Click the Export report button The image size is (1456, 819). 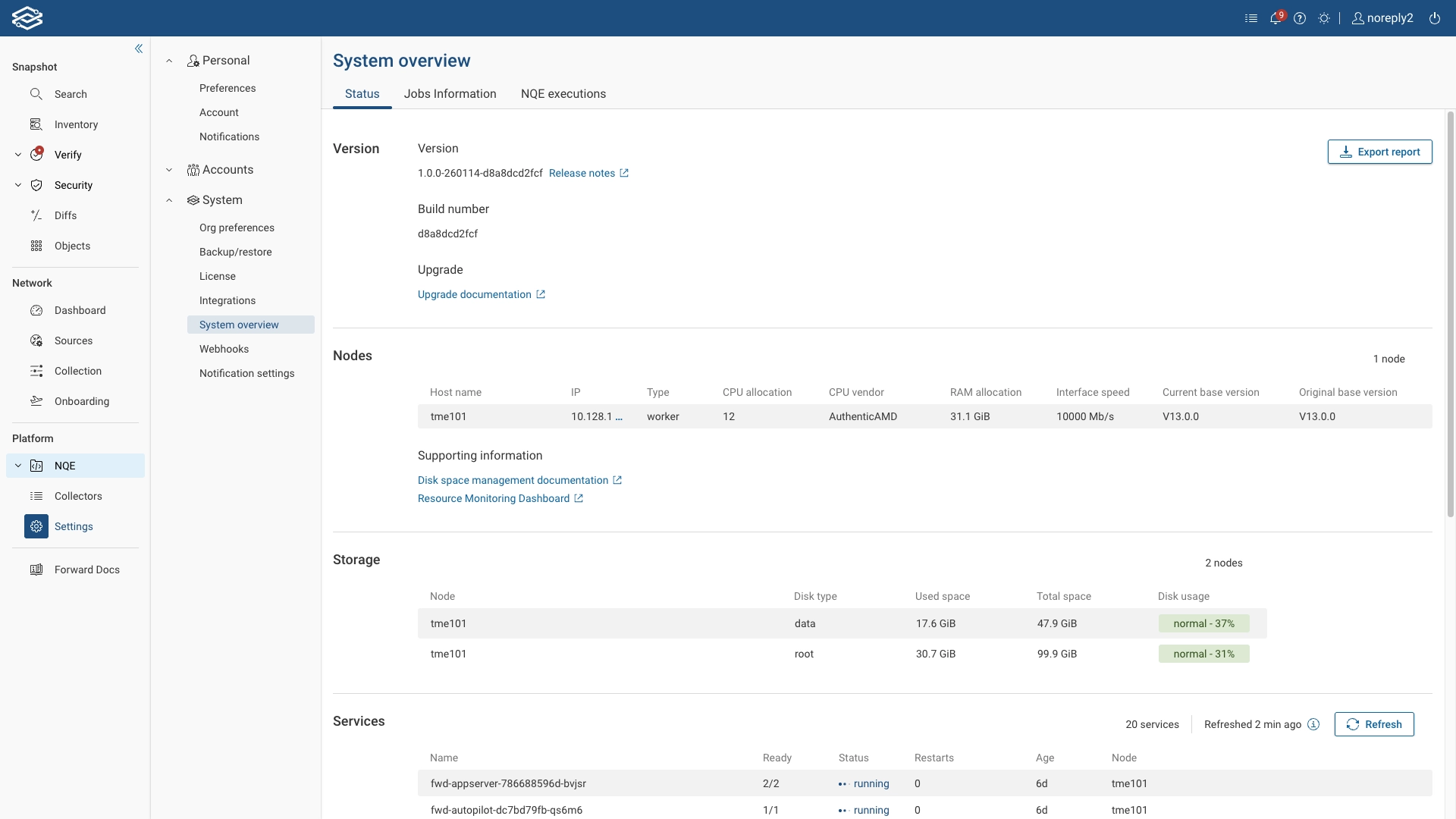1380,152
